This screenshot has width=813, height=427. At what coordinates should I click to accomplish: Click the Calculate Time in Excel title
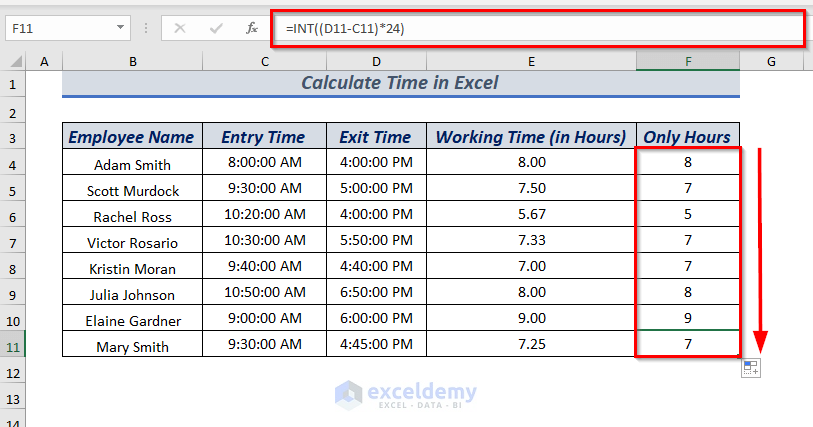click(x=400, y=83)
